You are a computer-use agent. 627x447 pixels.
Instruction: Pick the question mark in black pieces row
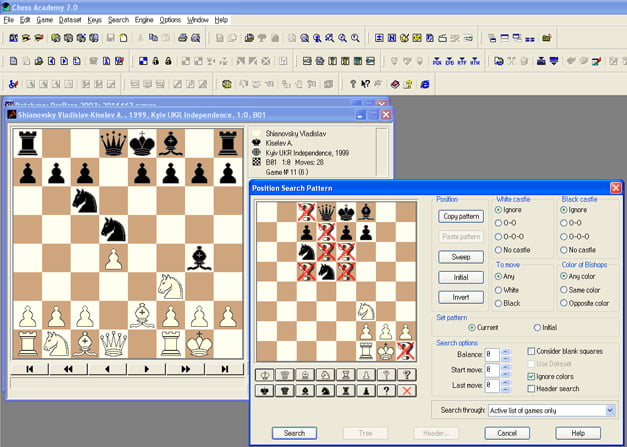coord(386,391)
